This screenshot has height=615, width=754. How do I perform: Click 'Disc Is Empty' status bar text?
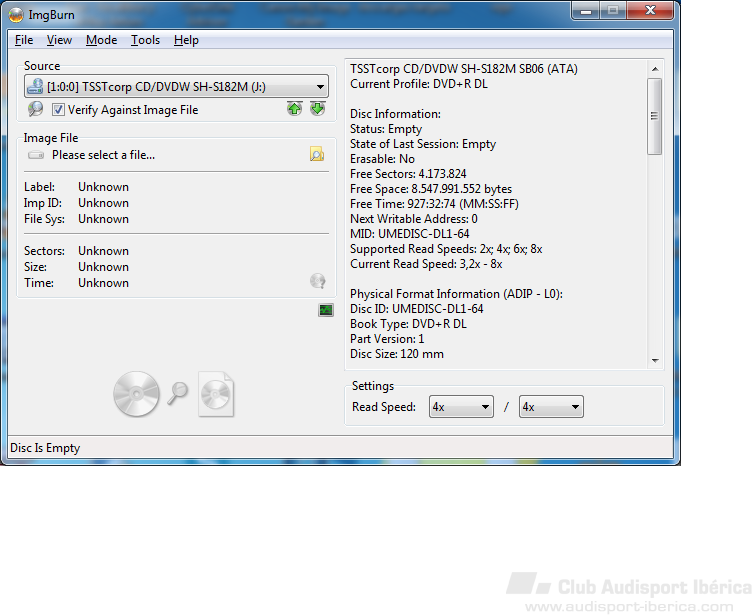45,448
